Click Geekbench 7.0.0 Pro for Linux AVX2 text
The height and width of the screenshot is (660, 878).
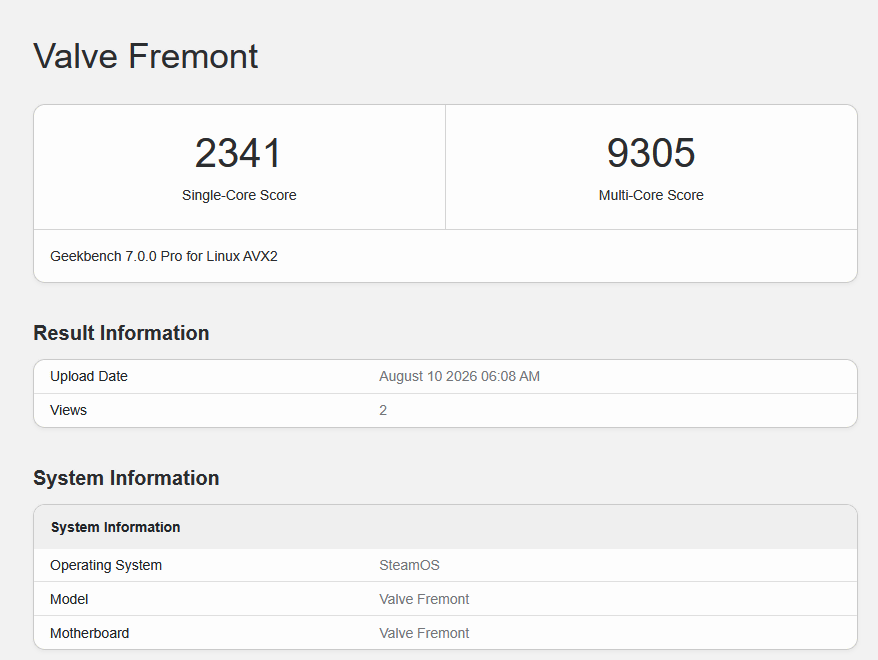click(x=164, y=256)
